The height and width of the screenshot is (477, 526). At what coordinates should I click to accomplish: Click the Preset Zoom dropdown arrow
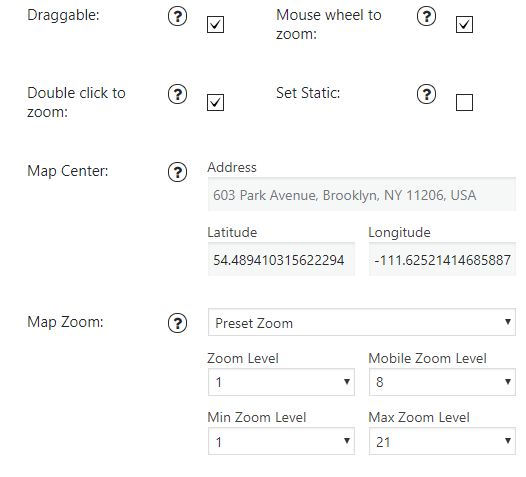508,322
